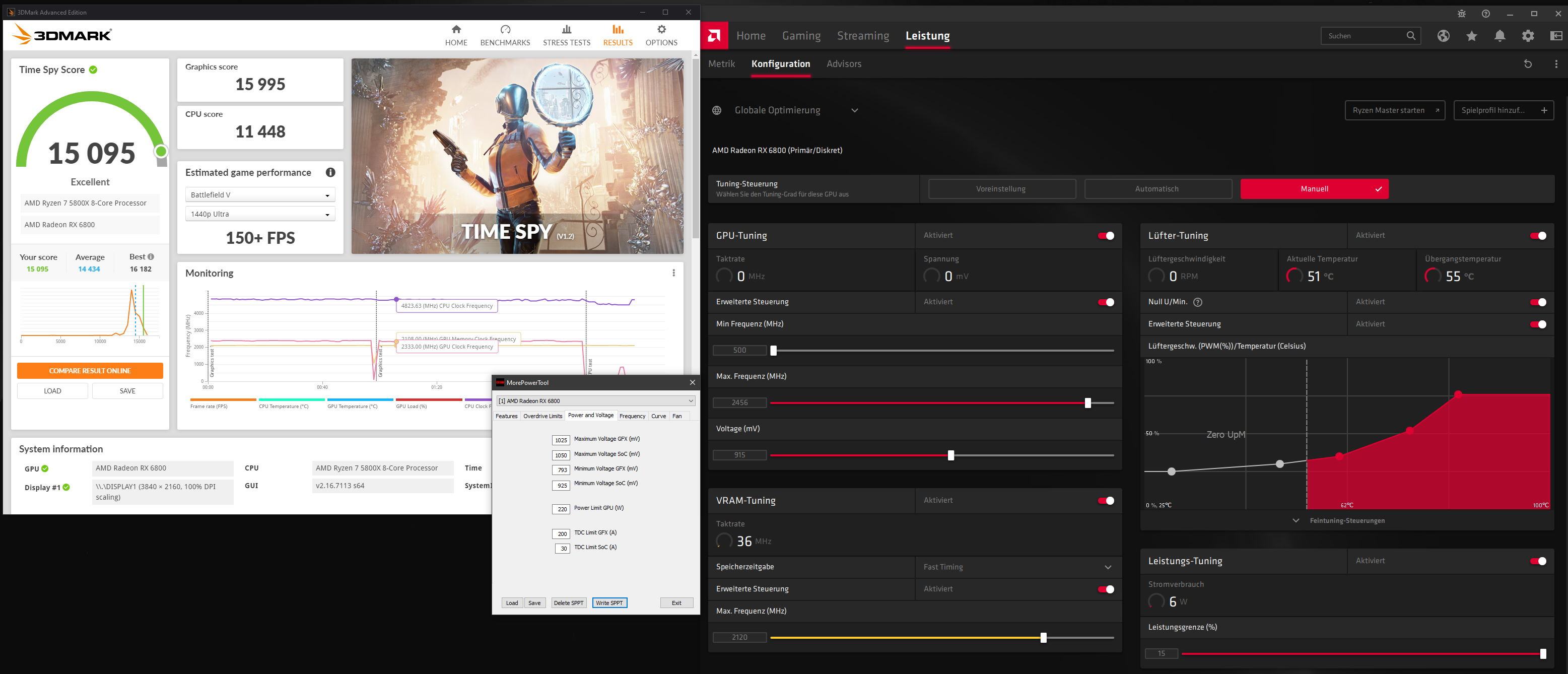
Task: Open the BENCHMARKS gauge icon
Action: click(x=505, y=29)
